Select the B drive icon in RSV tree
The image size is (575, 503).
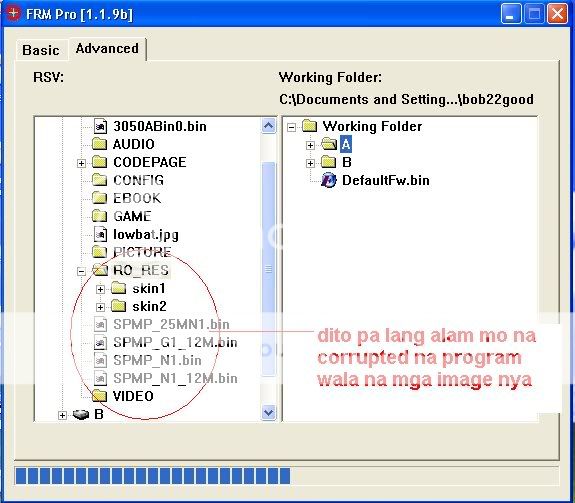click(x=81, y=414)
